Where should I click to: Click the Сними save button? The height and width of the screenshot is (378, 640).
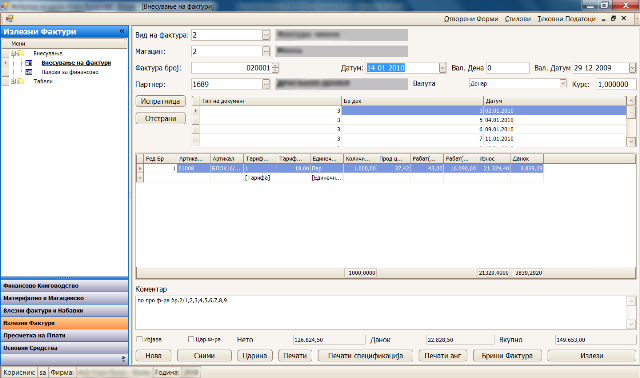tap(204, 356)
